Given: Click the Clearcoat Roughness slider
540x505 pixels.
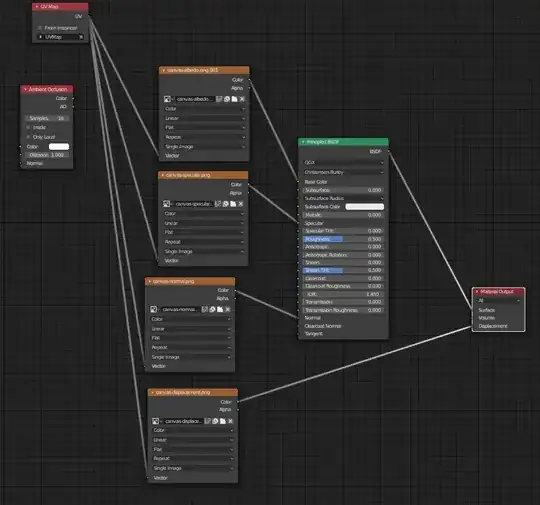Looking at the screenshot, I should point(343,286).
